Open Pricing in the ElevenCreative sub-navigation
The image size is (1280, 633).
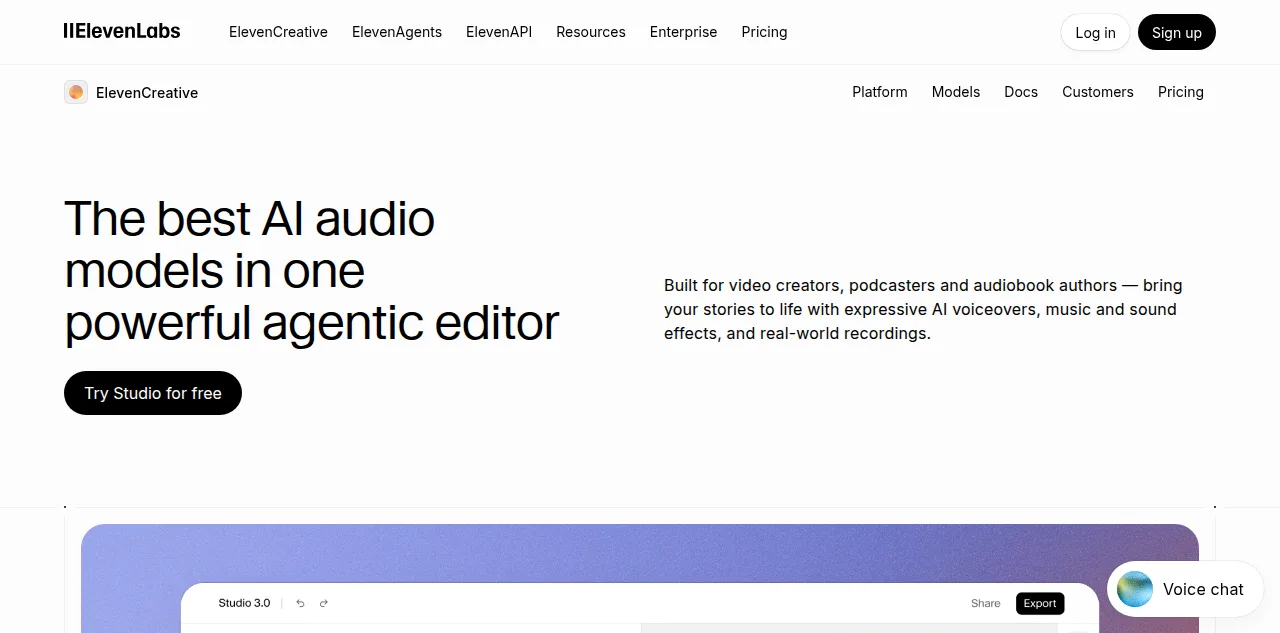pos(1181,92)
